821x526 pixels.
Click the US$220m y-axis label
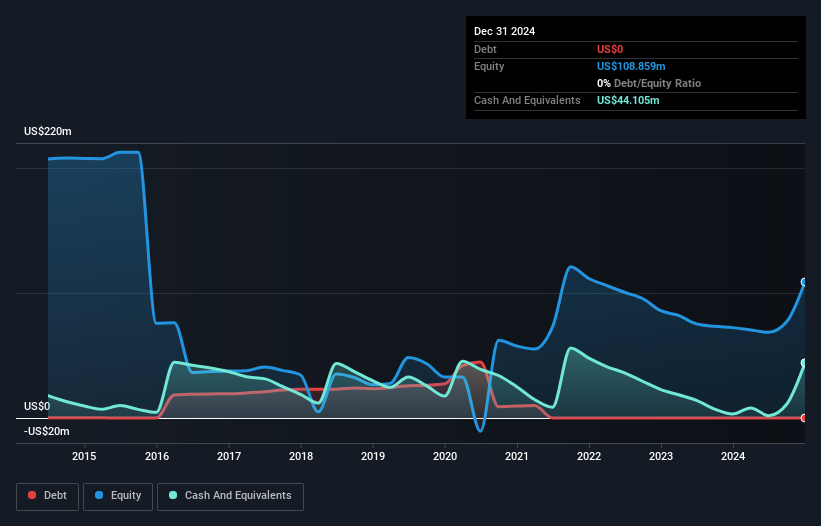pos(48,131)
